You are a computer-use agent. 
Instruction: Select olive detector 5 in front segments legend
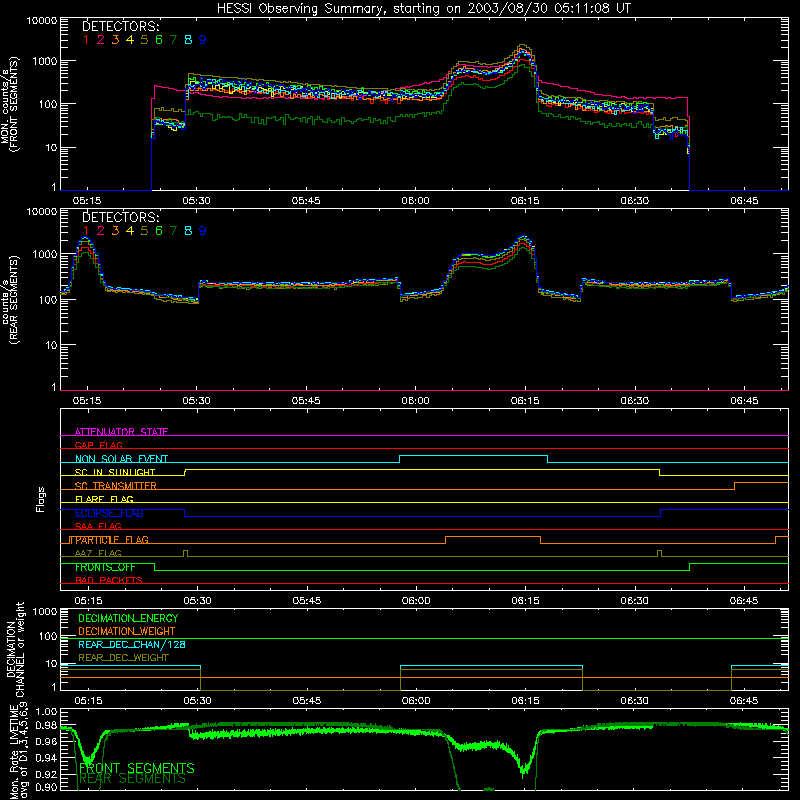[x=144, y=40]
